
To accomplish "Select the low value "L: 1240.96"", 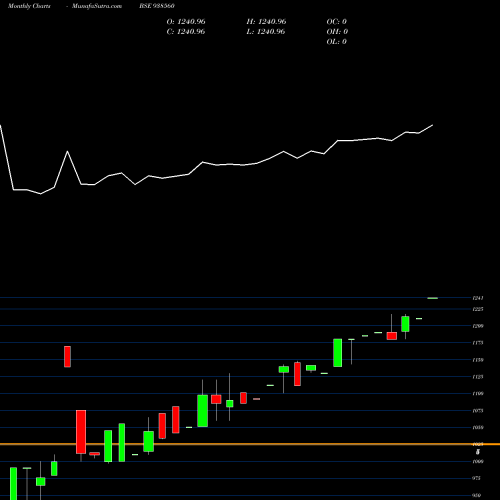I will coord(266,32).
